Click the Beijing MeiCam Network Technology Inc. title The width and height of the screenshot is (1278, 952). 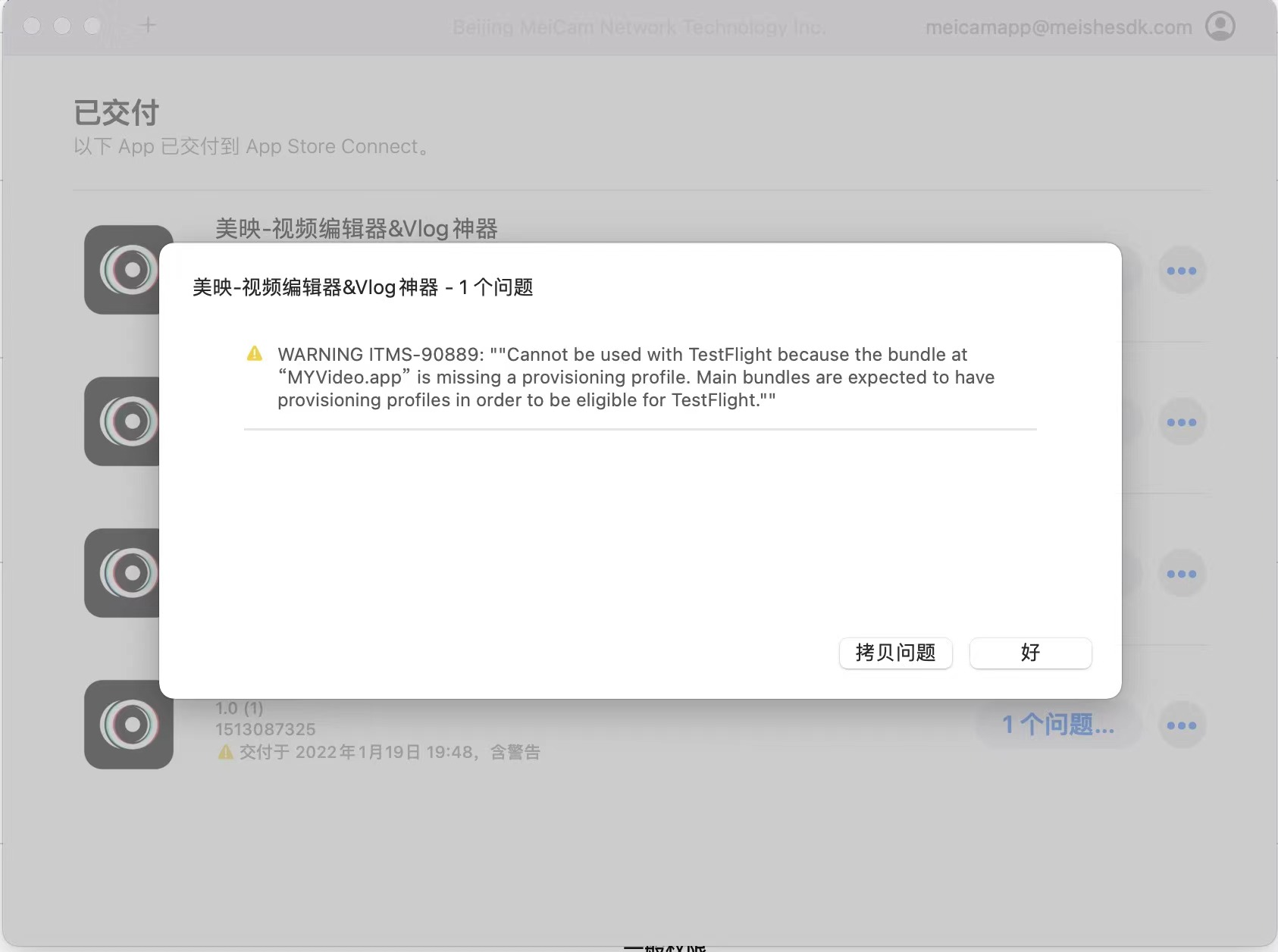click(639, 27)
